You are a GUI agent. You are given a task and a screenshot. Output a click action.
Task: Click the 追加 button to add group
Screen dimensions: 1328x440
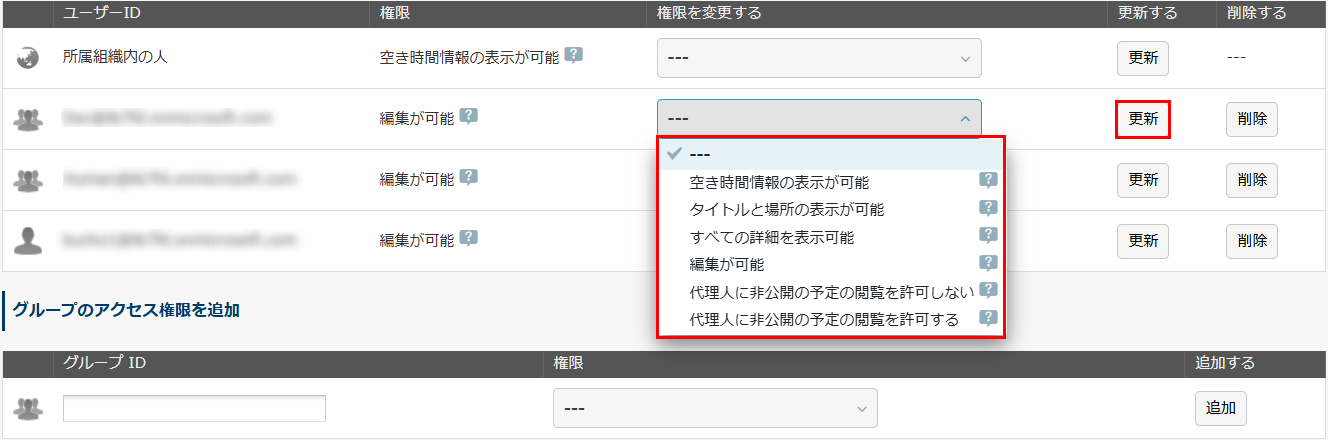click(1221, 408)
